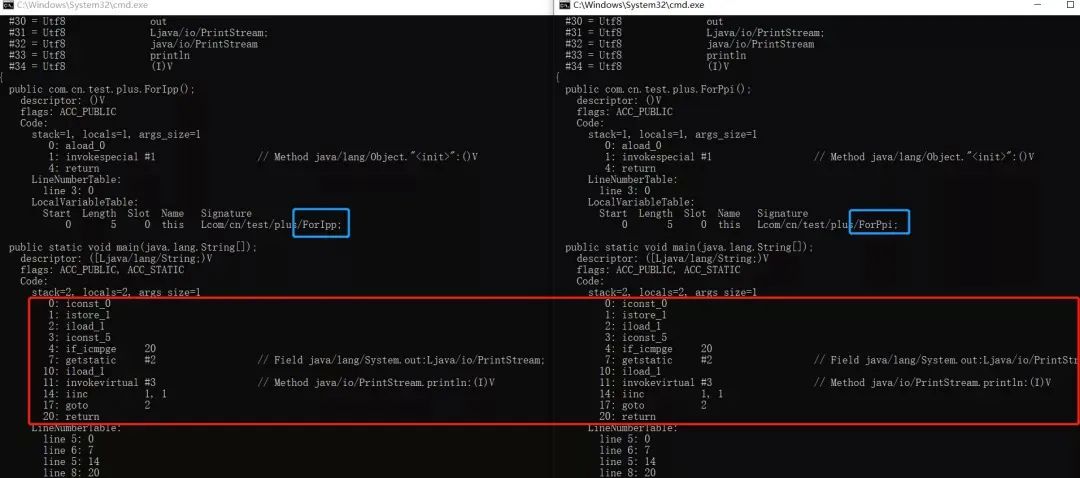Click '0: aload_0' instruction in left window
Screen dimensions: 1080x478
pyautogui.click(x=76, y=146)
